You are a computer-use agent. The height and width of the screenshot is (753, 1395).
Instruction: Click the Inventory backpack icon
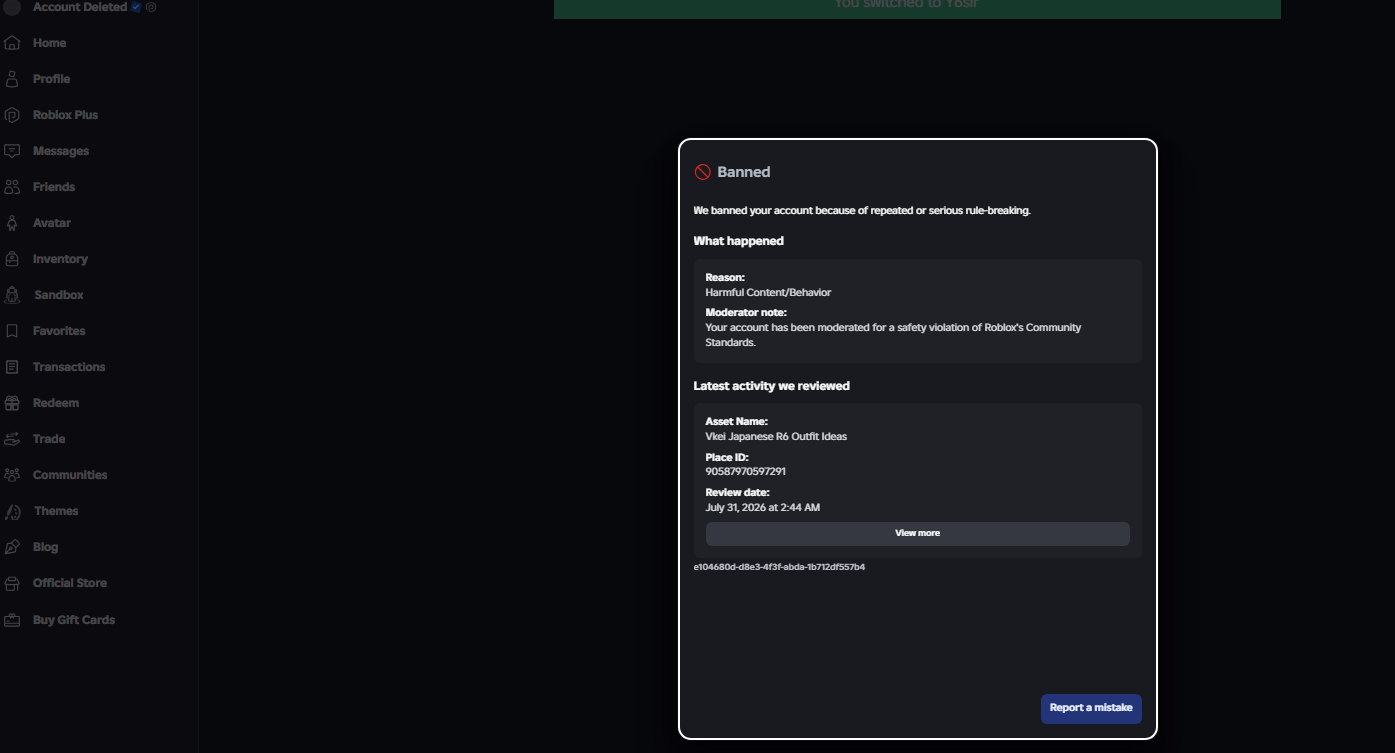point(12,259)
